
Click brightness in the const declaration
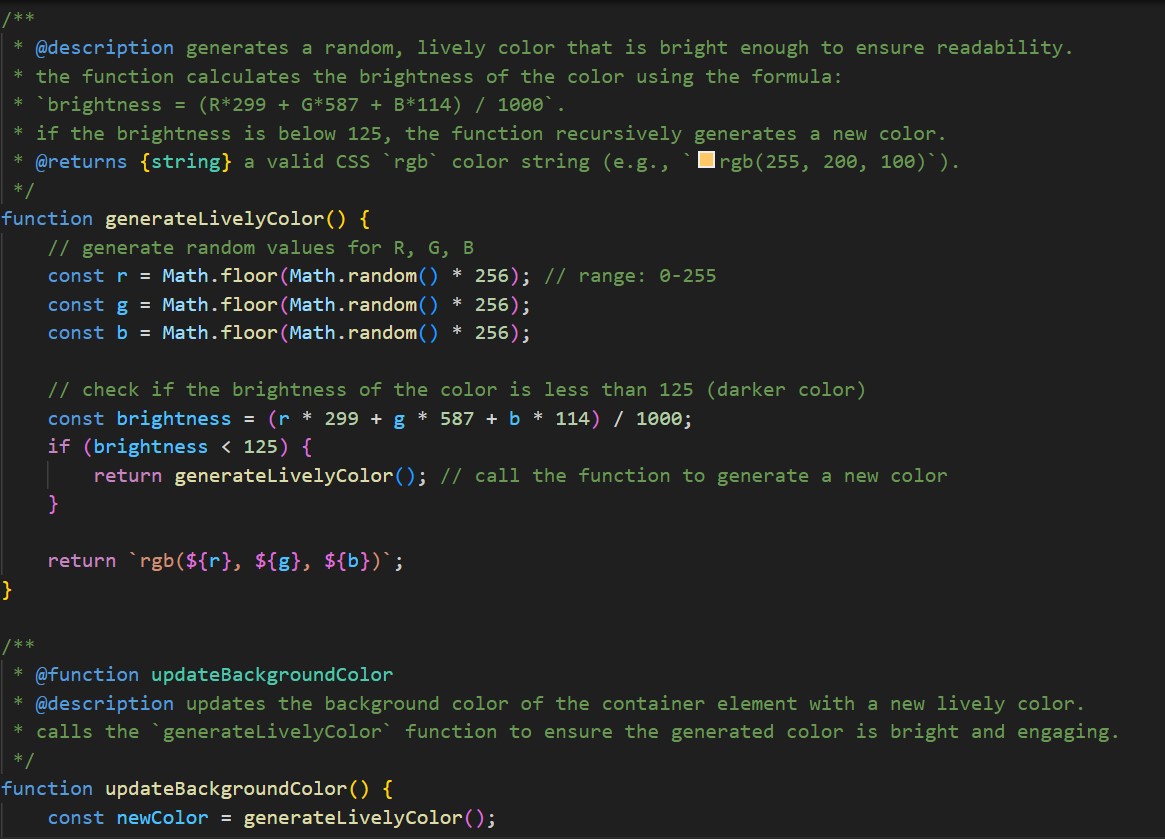point(173,419)
